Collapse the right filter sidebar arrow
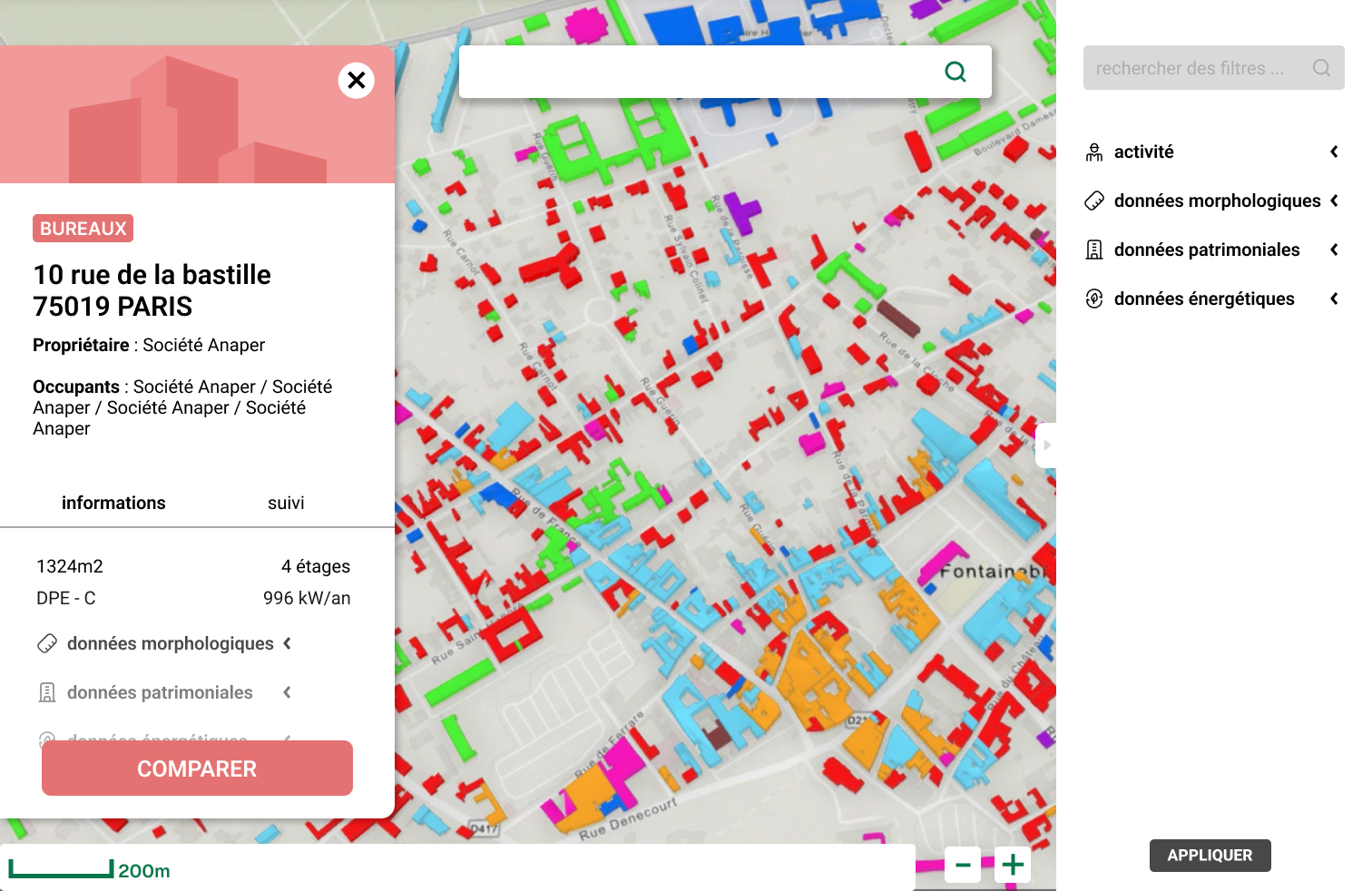 1046,445
